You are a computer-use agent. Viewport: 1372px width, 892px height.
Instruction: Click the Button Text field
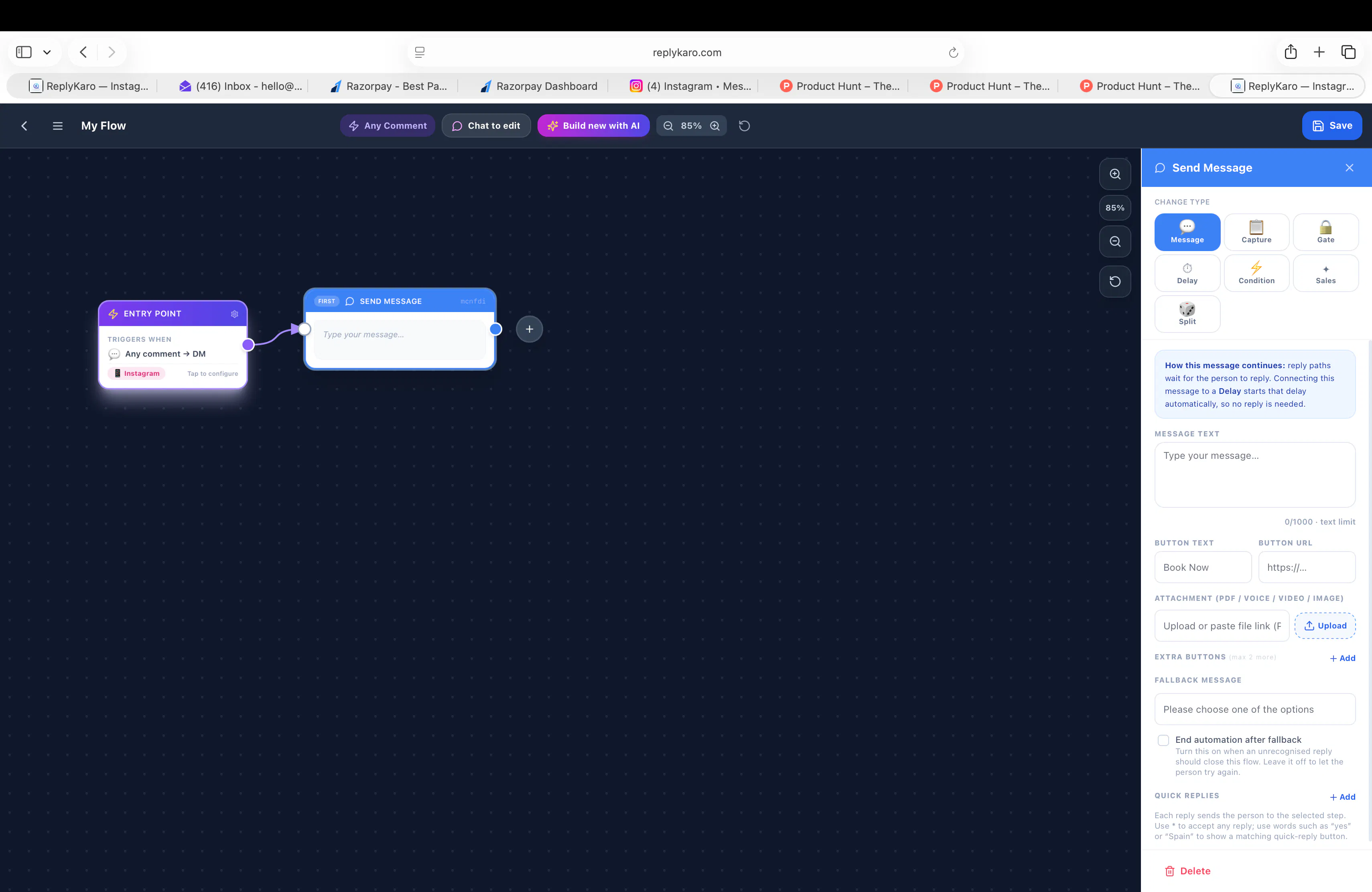1203,568
